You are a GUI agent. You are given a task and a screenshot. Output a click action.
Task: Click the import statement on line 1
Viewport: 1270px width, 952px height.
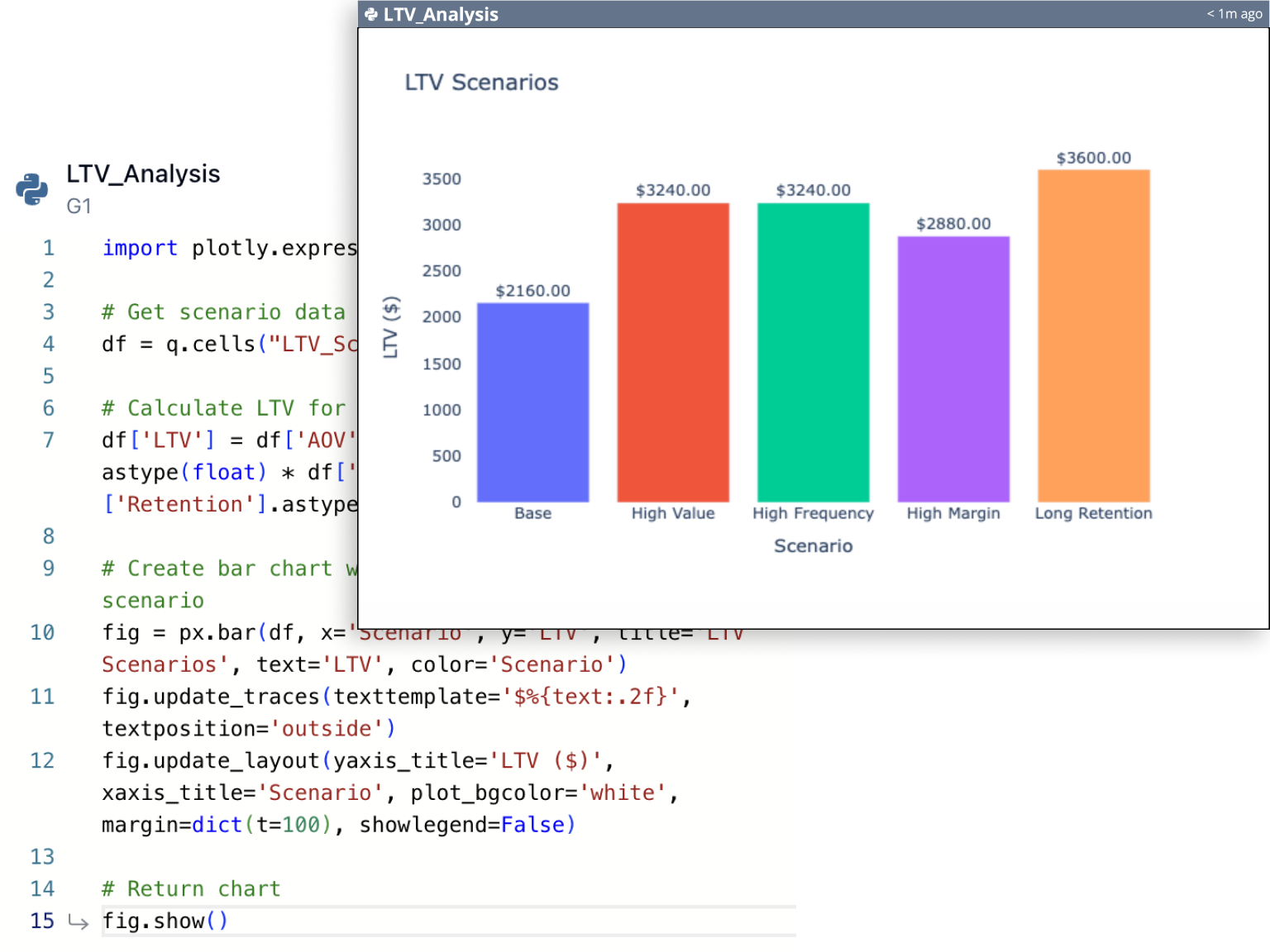click(x=140, y=247)
